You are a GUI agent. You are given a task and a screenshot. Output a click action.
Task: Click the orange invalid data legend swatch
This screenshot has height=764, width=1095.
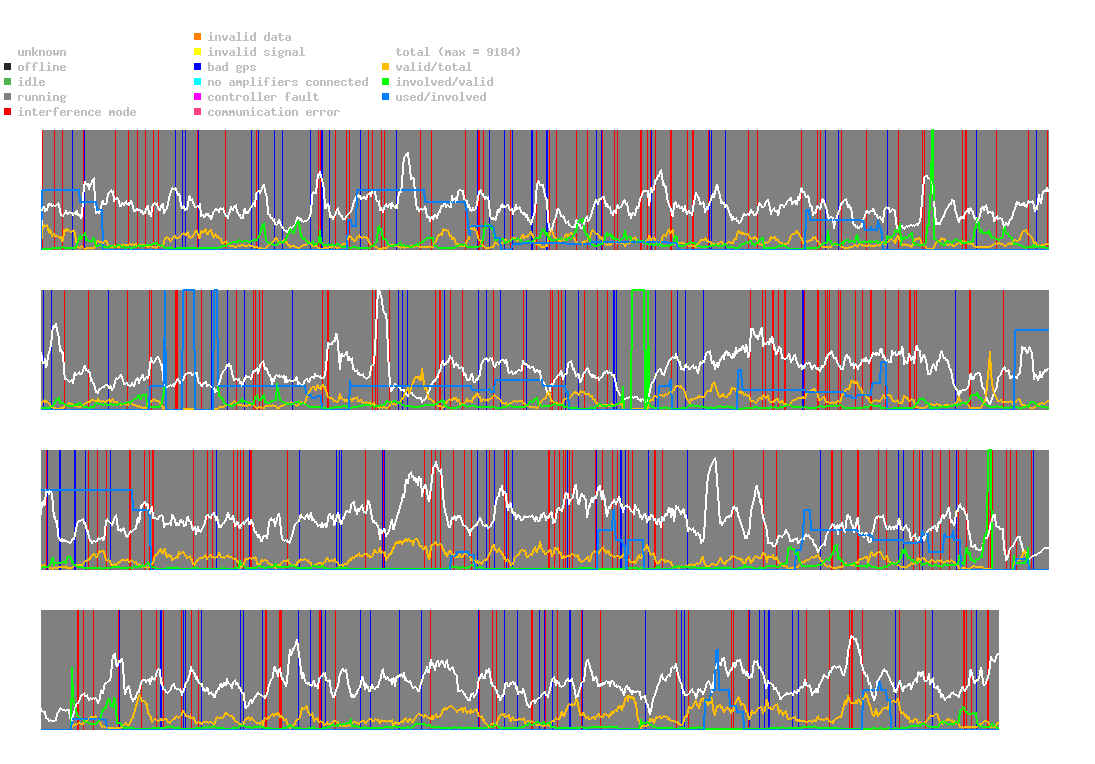click(198, 37)
